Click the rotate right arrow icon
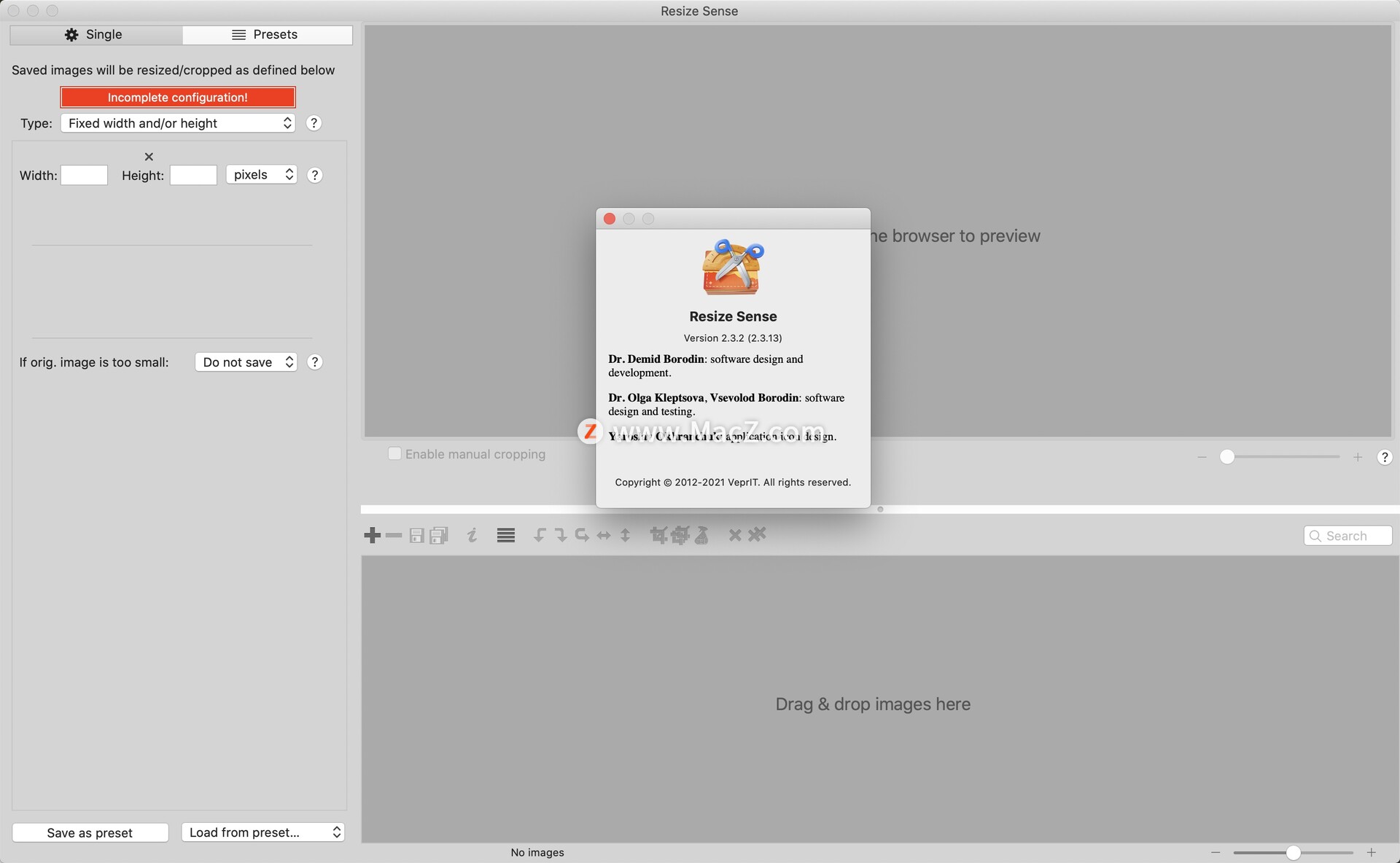The height and width of the screenshot is (863, 1400). coord(560,536)
